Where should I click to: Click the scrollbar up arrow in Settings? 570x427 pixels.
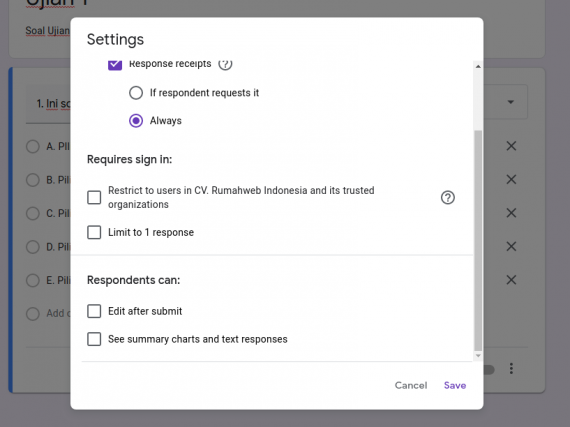click(x=478, y=67)
